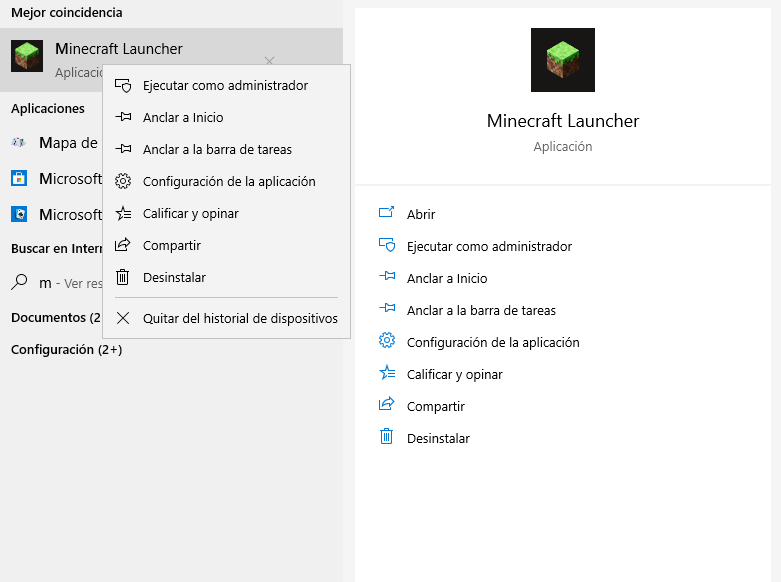Select Compartir in the context menu

point(226,245)
